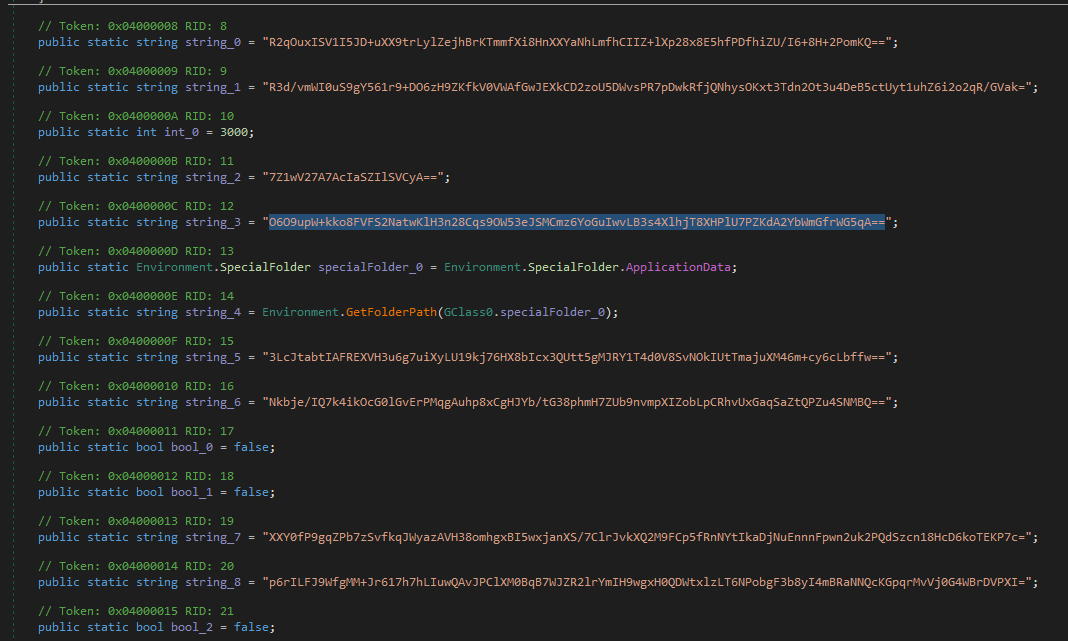
Task: Click the token comment 0x0400000A RID: 10
Action: pos(136,116)
